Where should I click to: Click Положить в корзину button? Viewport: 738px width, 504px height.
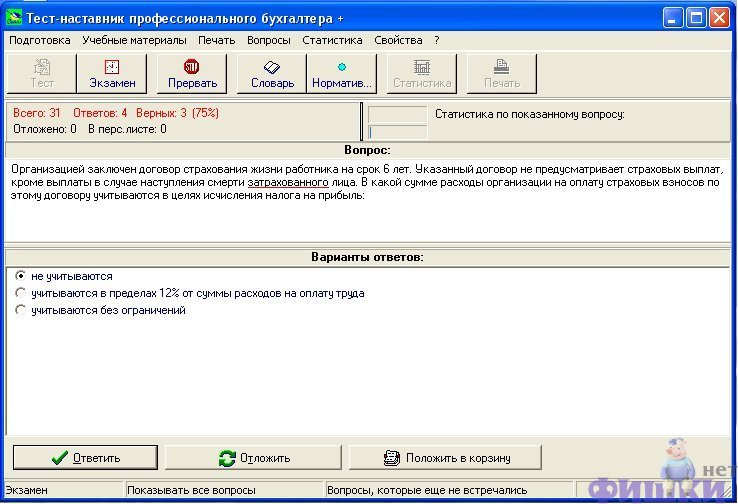coord(445,458)
